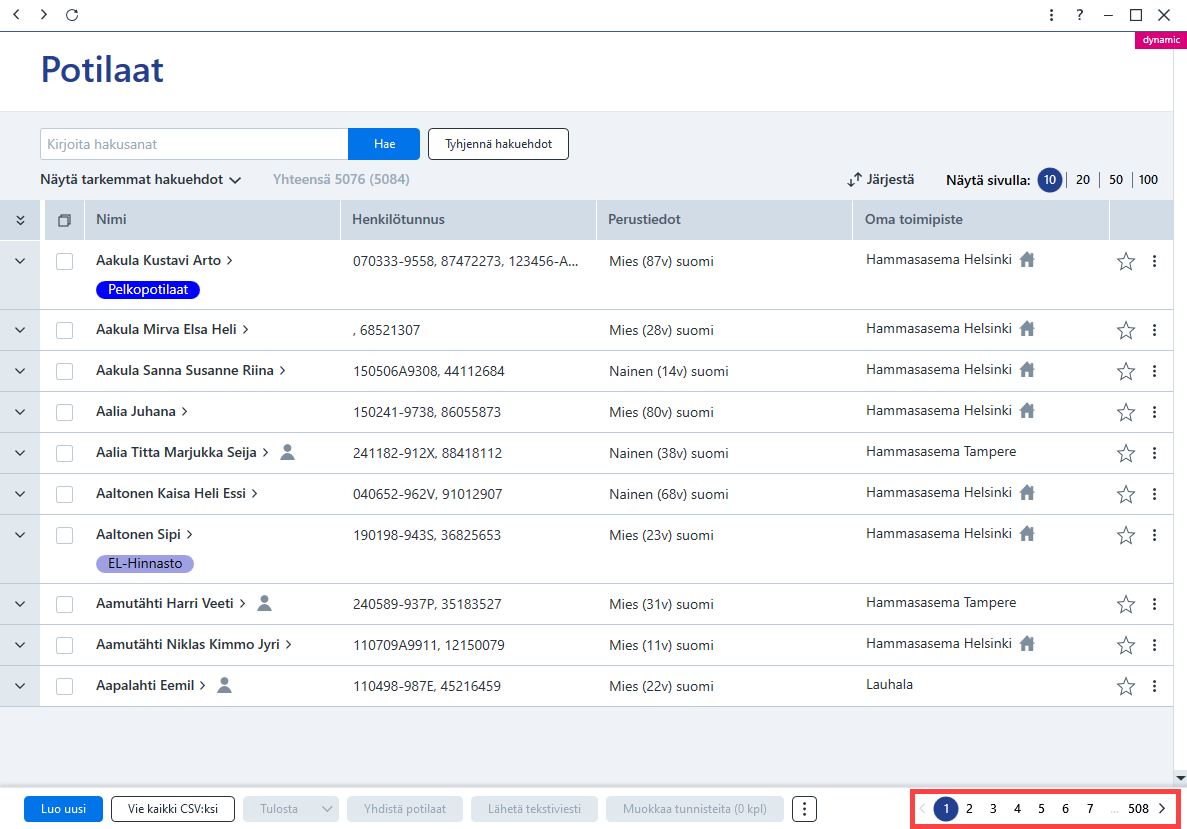This screenshot has width=1187, height=829.
Task: Expand the Aalia Titta Marjukka Seija row
Action: [20, 453]
